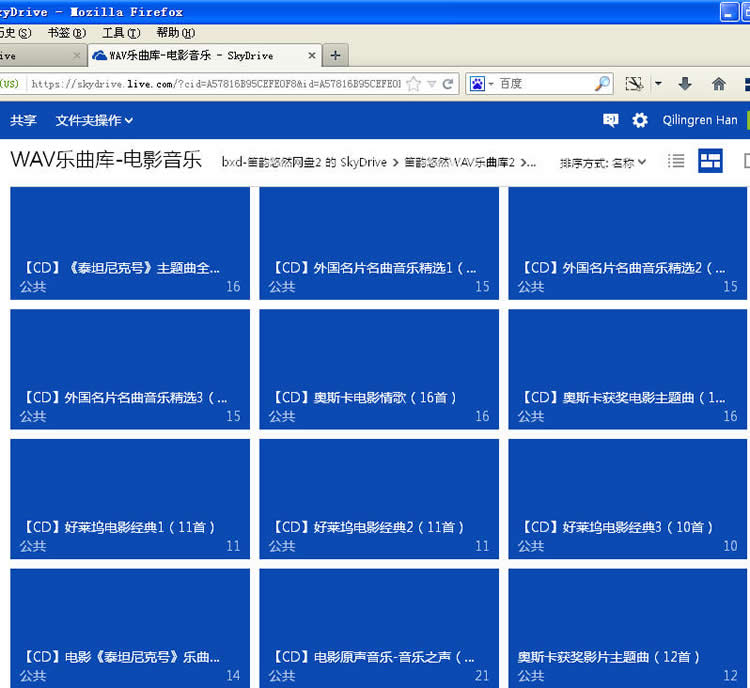
Task: Open the 历史 history menu
Action: coord(15,33)
